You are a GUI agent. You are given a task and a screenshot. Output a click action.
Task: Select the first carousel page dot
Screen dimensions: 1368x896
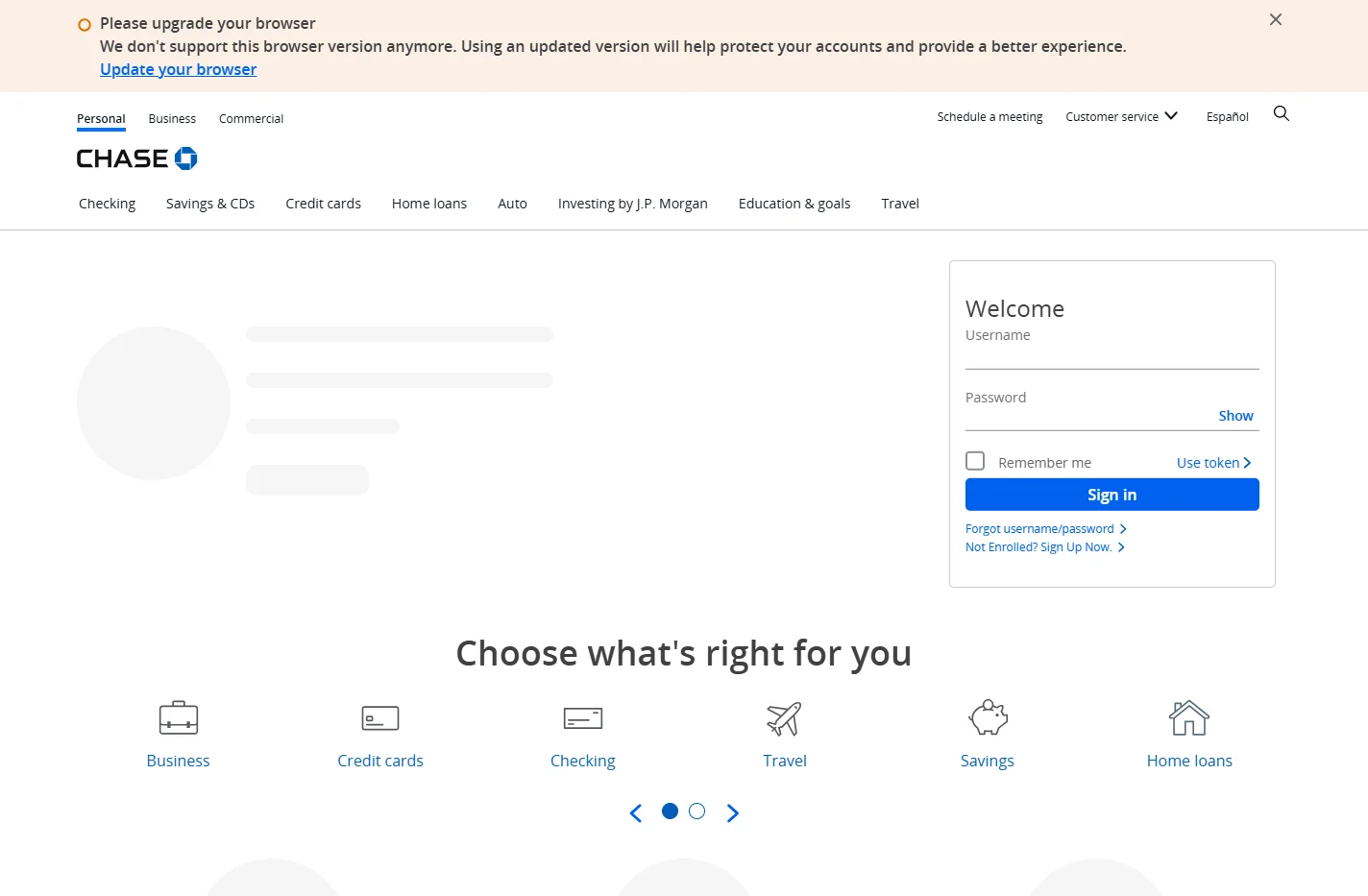pyautogui.click(x=671, y=811)
